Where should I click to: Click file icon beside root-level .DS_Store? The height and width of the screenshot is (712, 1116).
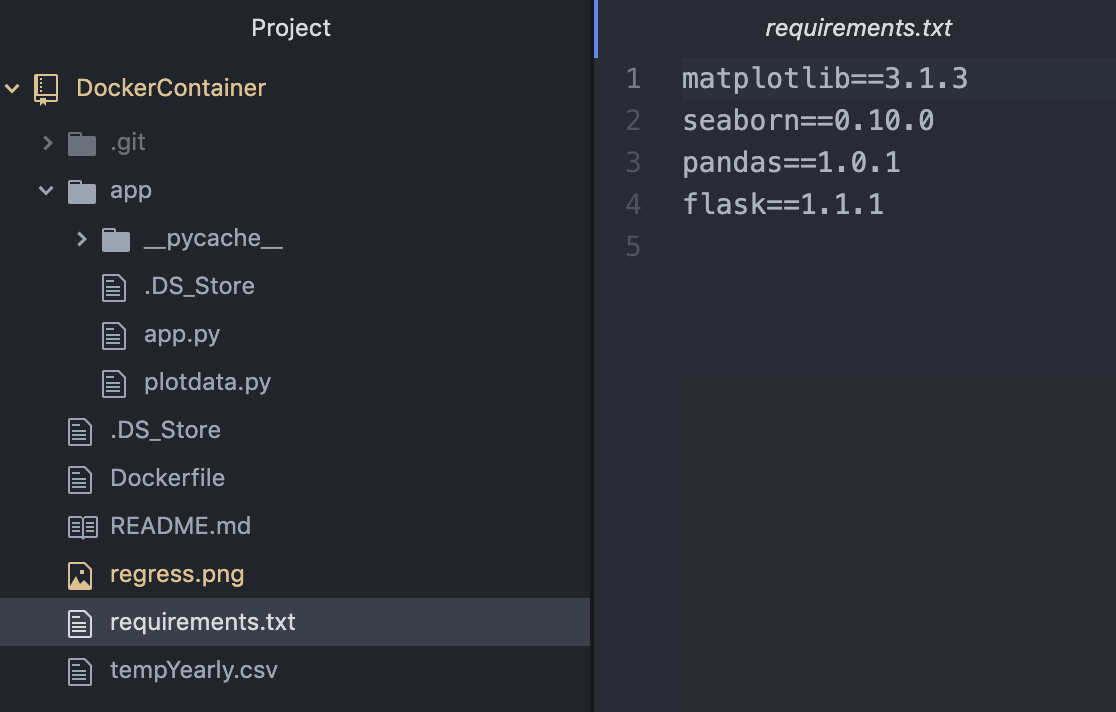pyautogui.click(x=80, y=431)
